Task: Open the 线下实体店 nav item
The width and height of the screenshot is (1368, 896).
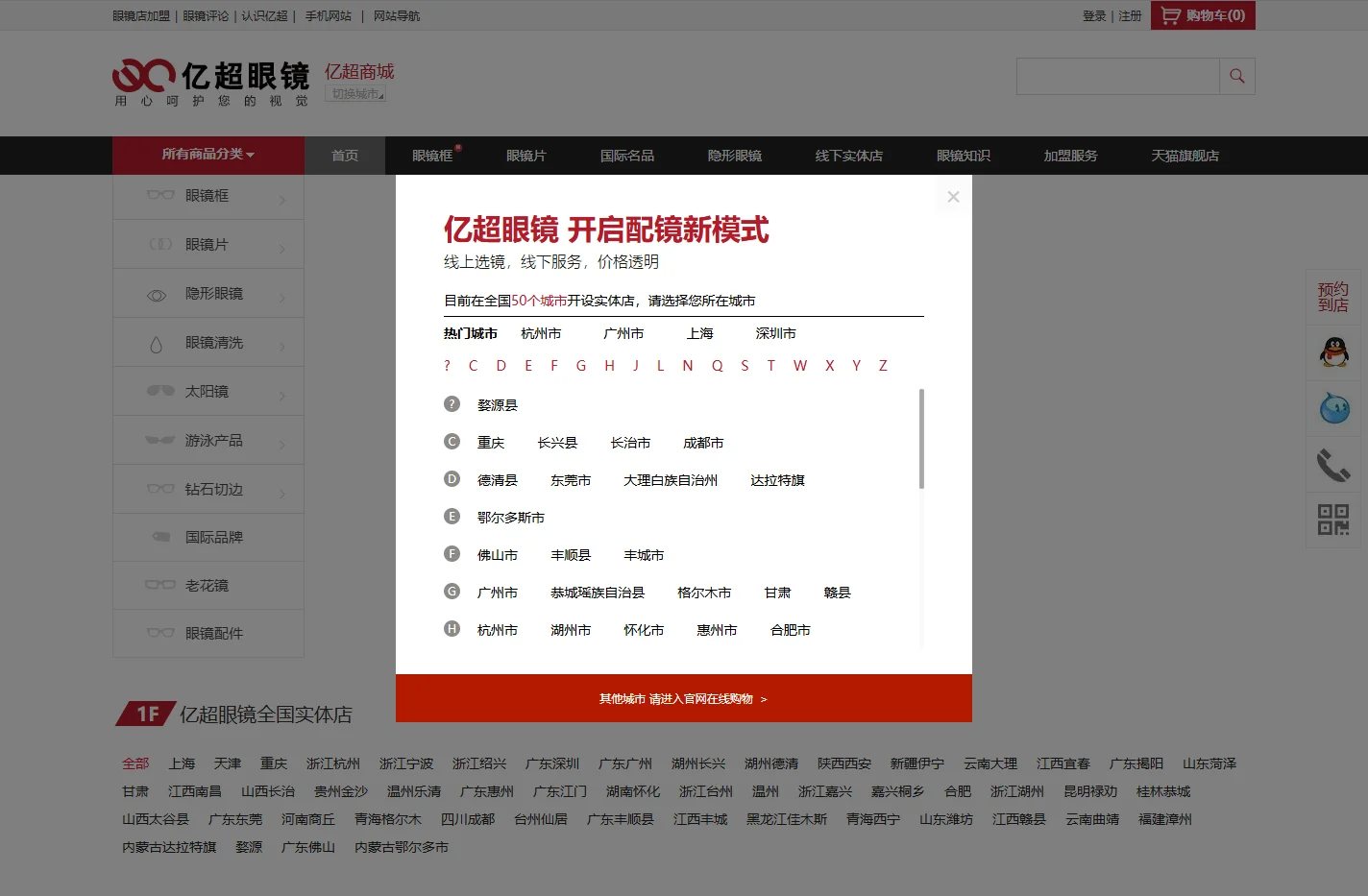Action: 849,156
